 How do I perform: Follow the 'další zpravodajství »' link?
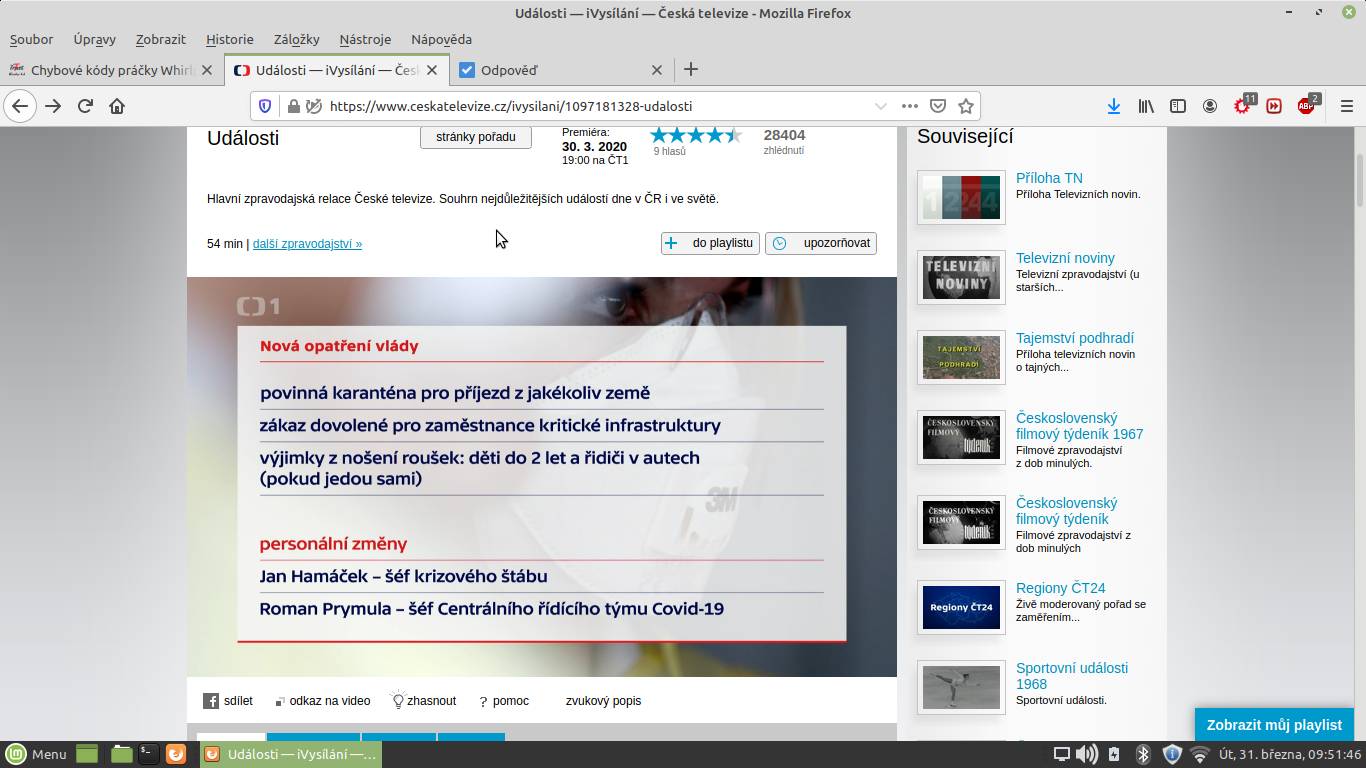pyautogui.click(x=307, y=243)
